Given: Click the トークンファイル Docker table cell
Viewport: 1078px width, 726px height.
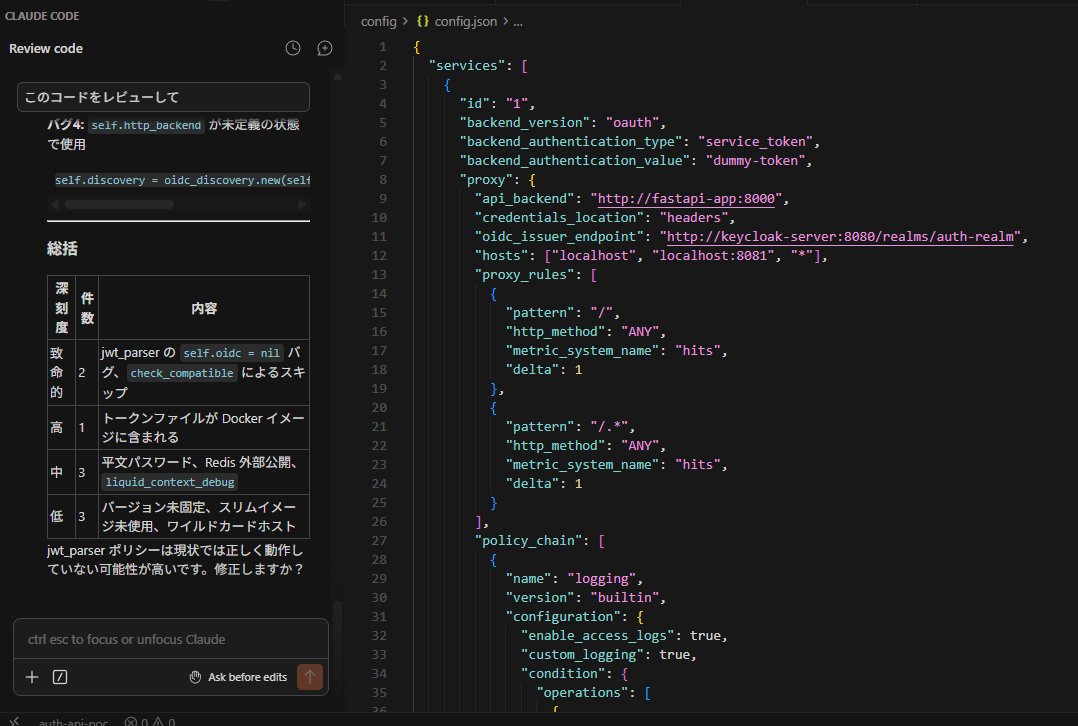Looking at the screenshot, I should click(204, 428).
